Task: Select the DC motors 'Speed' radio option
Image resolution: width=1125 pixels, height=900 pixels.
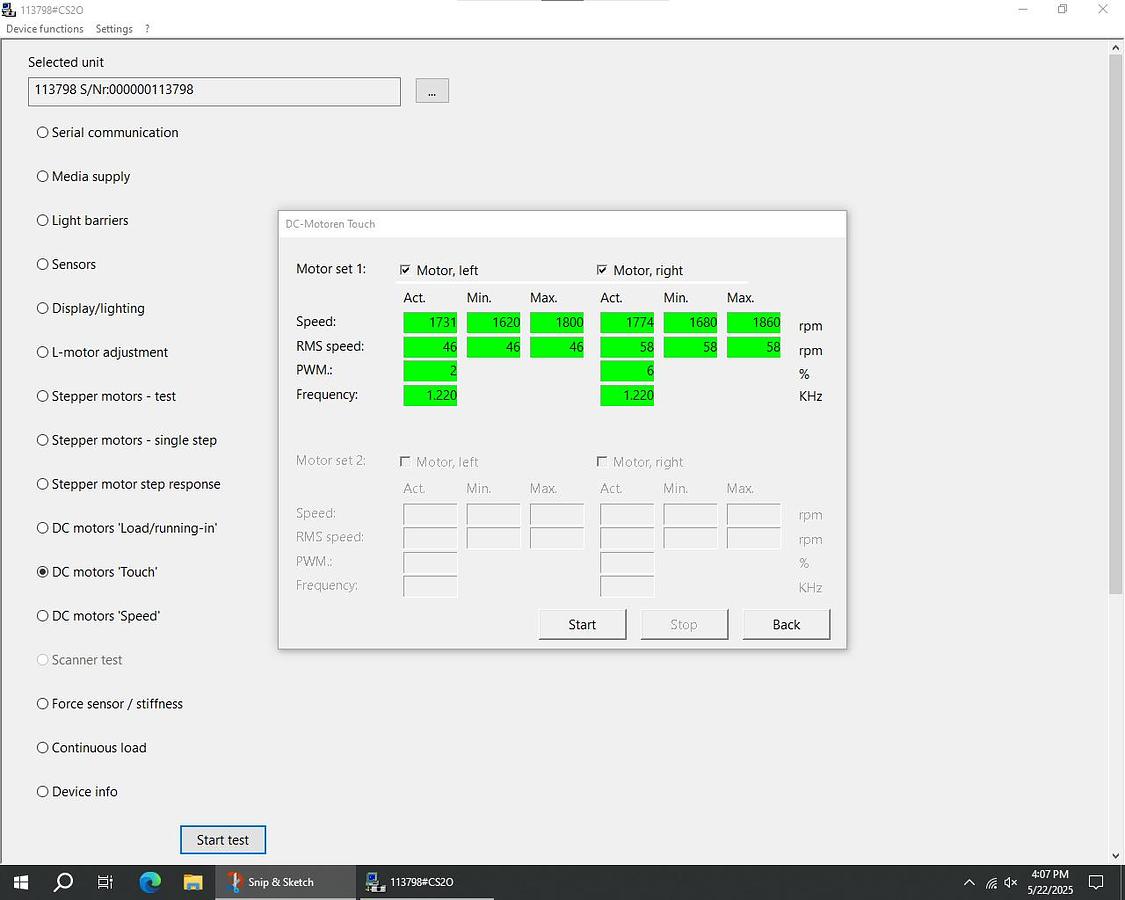Action: point(43,616)
